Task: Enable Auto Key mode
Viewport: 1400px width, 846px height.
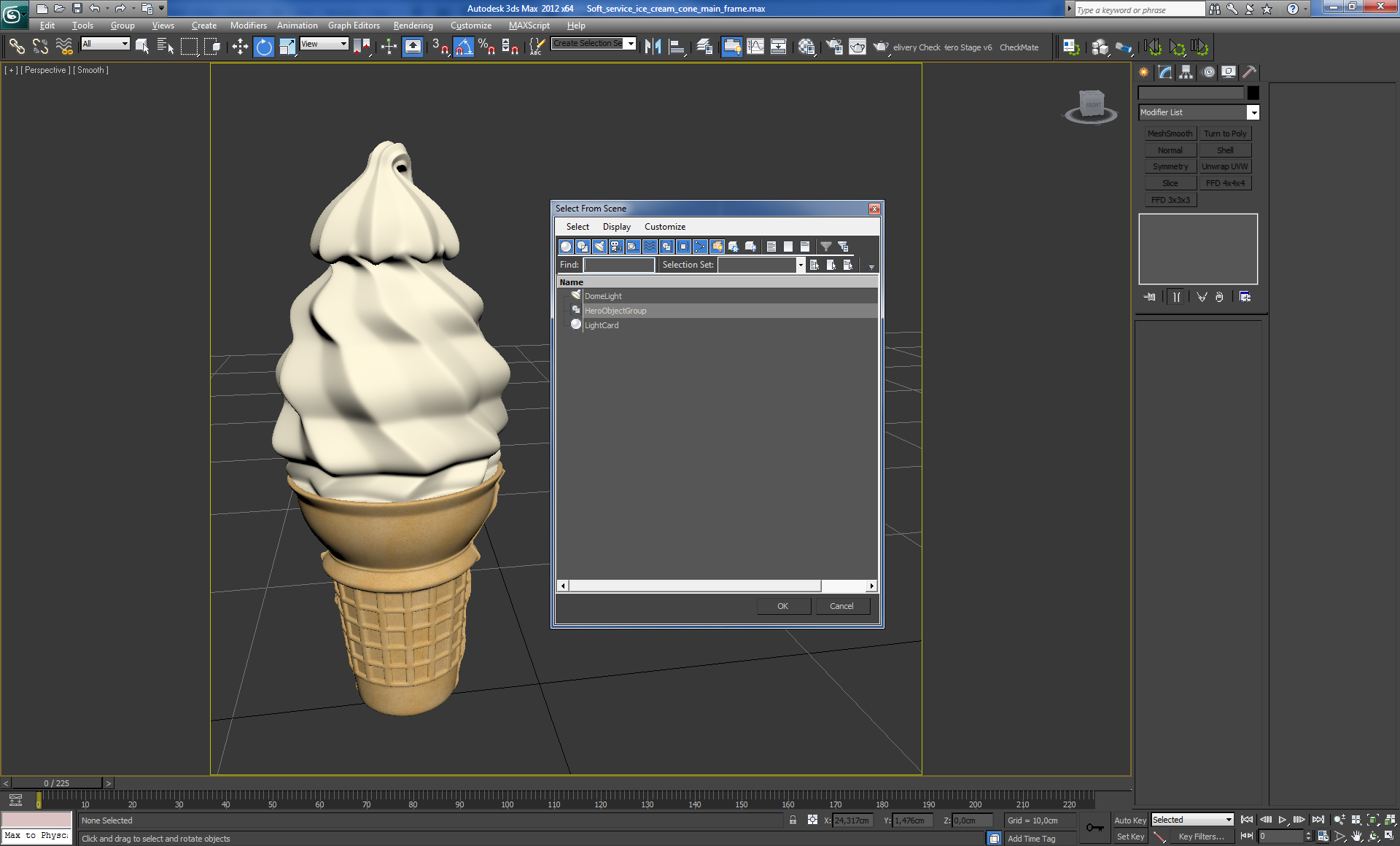Action: coord(1131,820)
